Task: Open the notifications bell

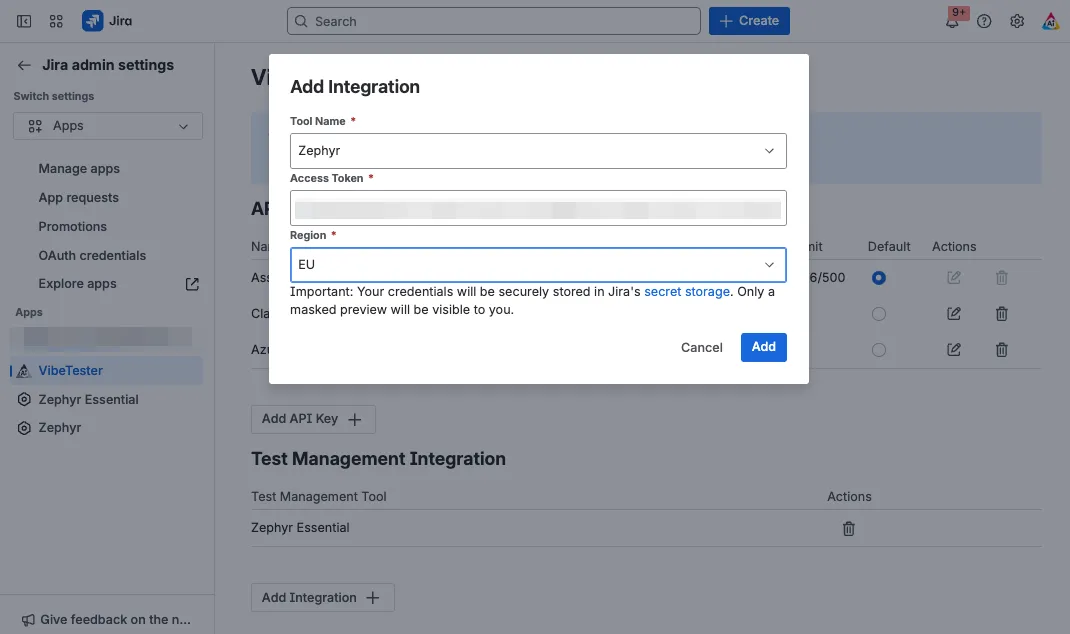Action: tap(952, 21)
